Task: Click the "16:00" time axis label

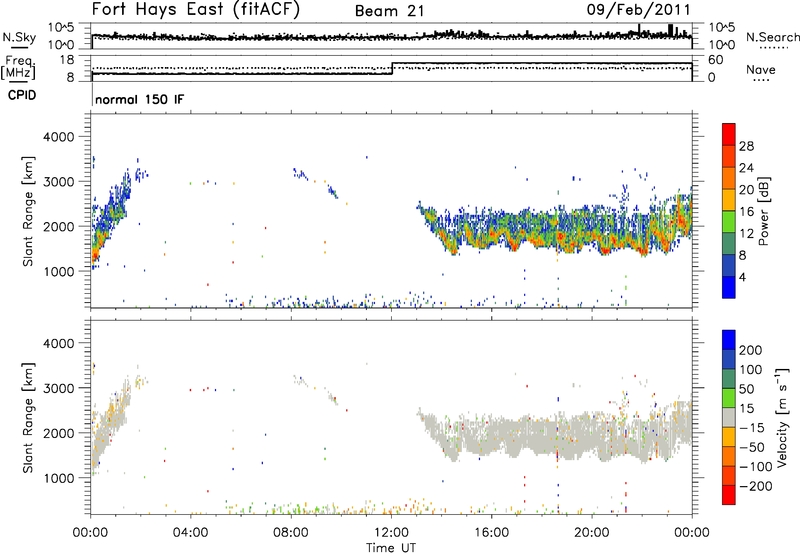Action: pos(491,533)
